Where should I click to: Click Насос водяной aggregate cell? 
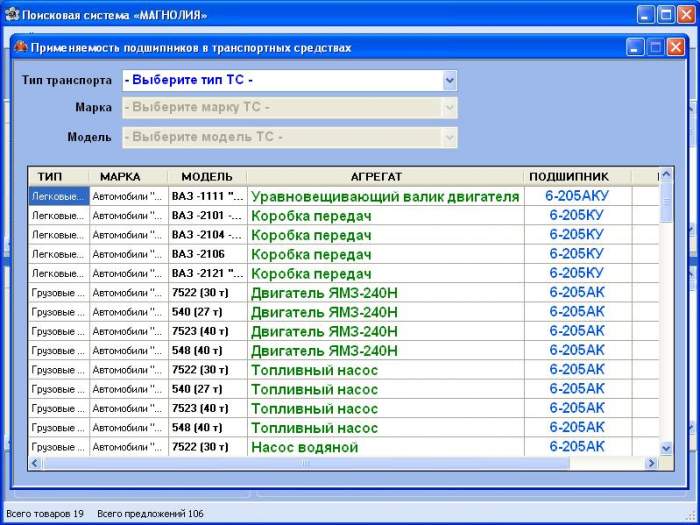point(385,447)
